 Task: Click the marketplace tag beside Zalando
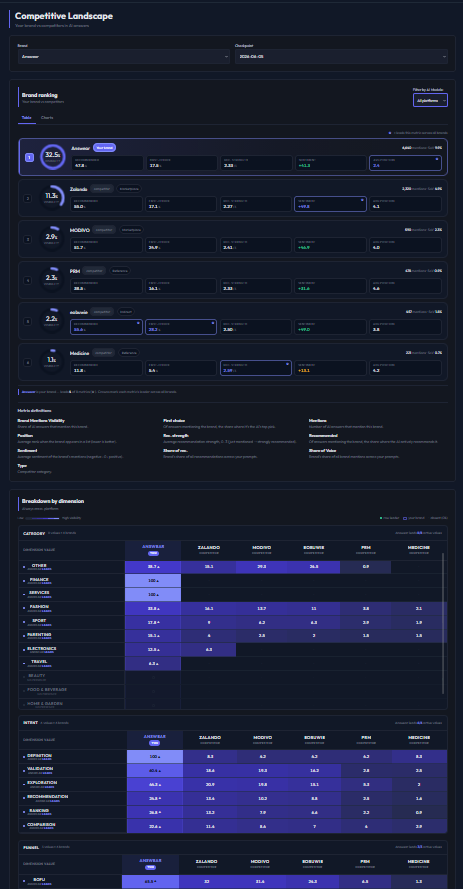pyautogui.click(x=129, y=189)
